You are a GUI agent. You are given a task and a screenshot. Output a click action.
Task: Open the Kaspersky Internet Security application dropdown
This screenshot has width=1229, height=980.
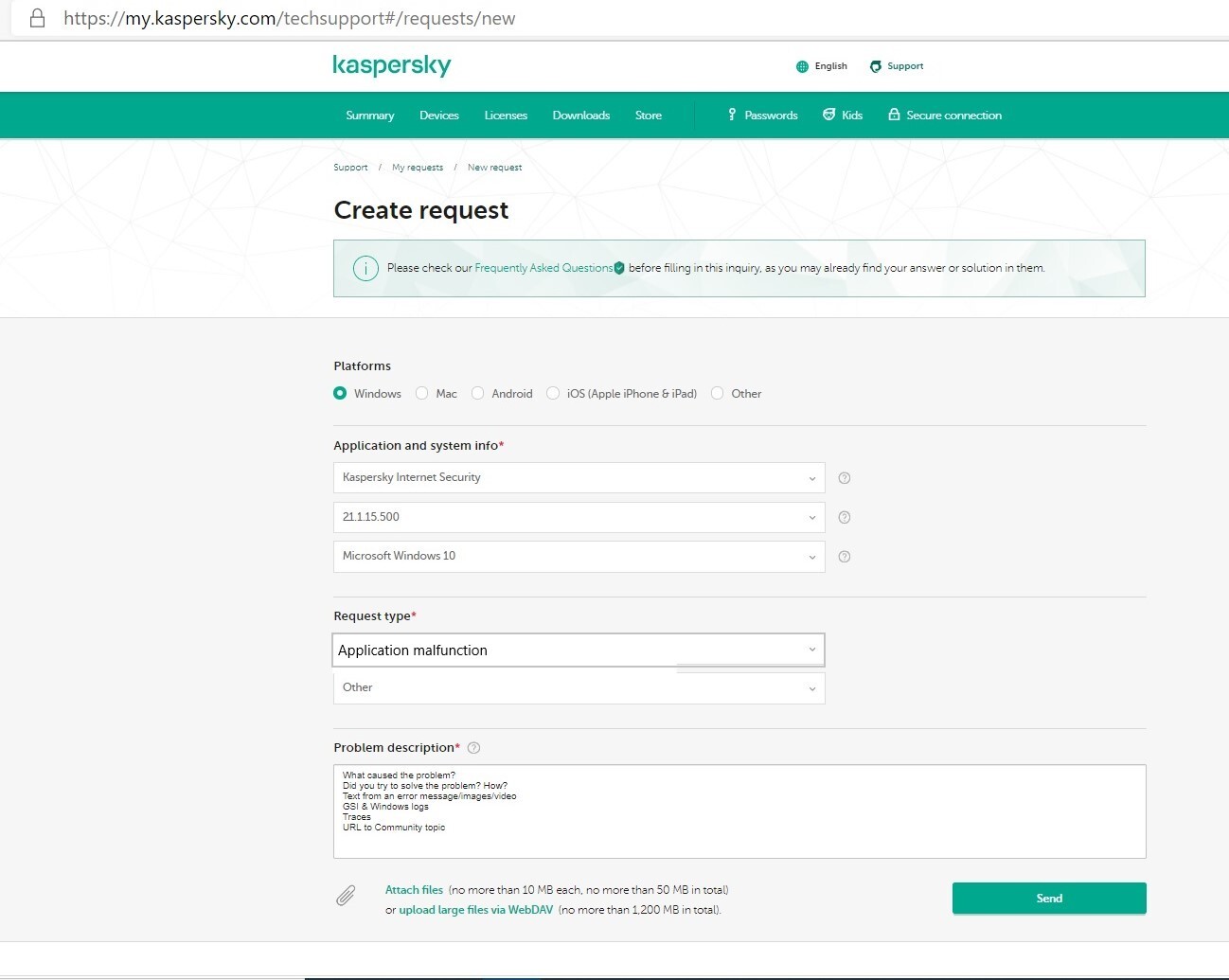coord(579,478)
